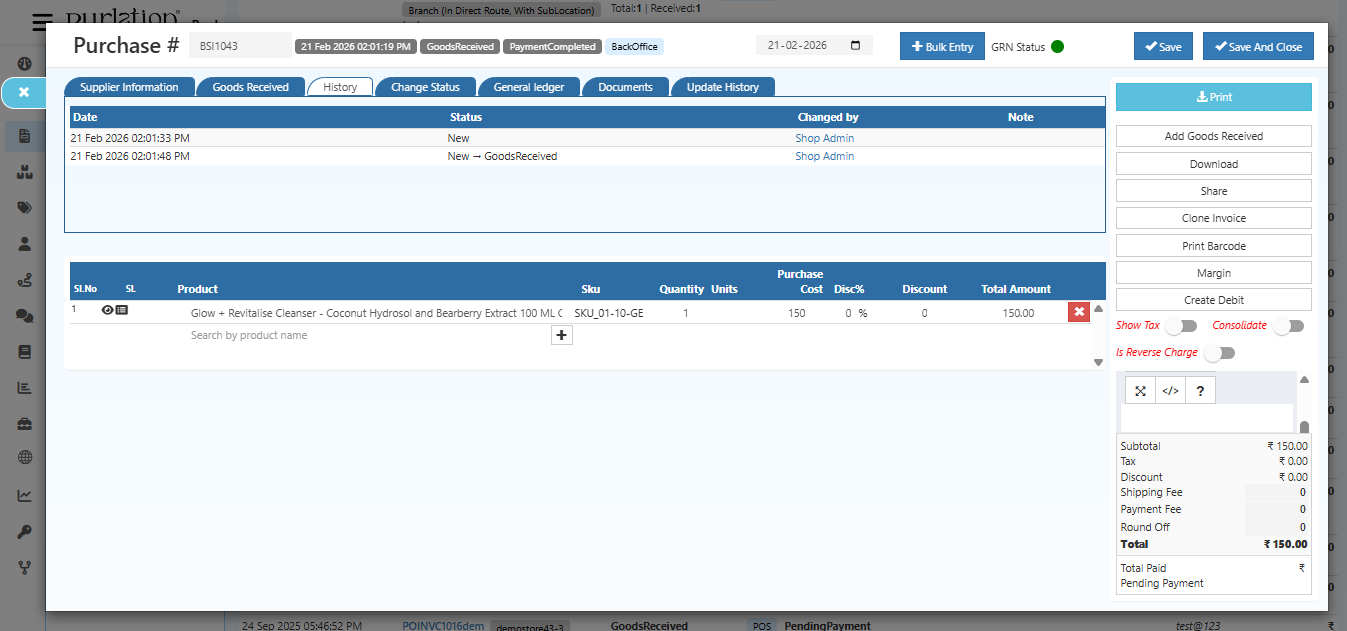Switch to the Goods Received tab
1347x631 pixels.
[250, 87]
